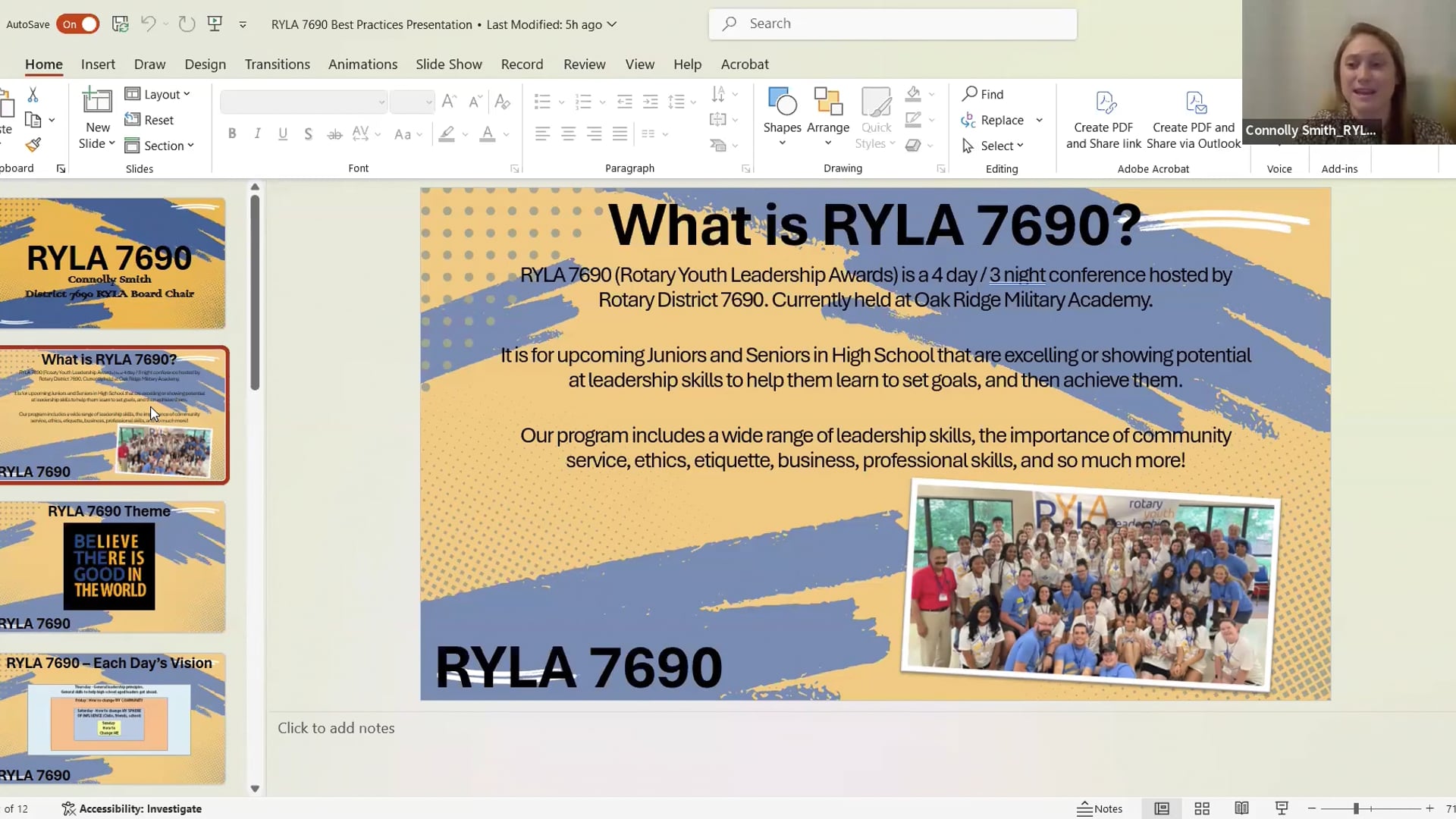
Task: Click the Find button
Action: click(x=983, y=94)
